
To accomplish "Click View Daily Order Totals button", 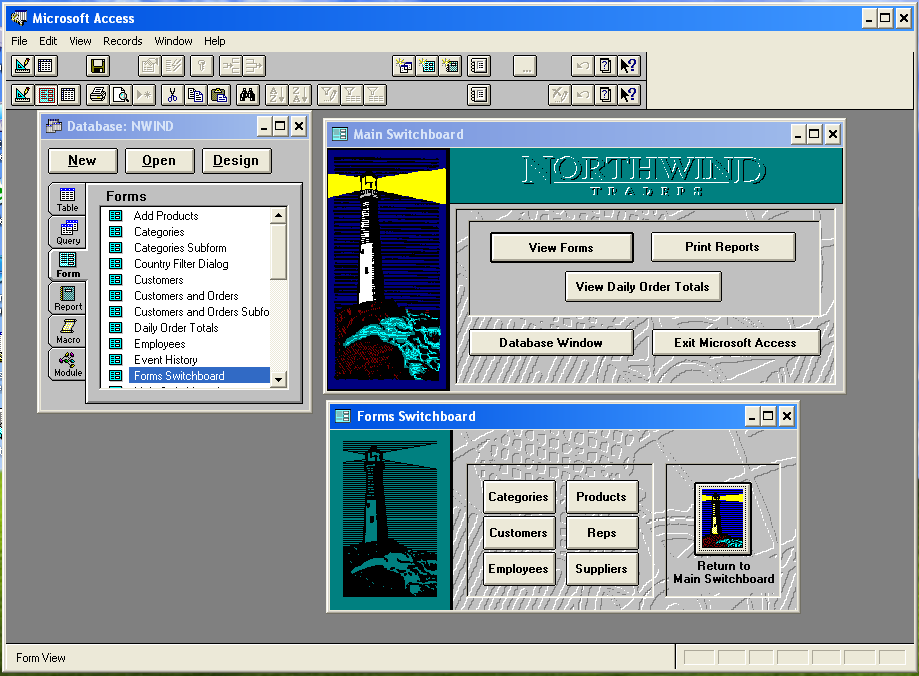I will tap(643, 287).
